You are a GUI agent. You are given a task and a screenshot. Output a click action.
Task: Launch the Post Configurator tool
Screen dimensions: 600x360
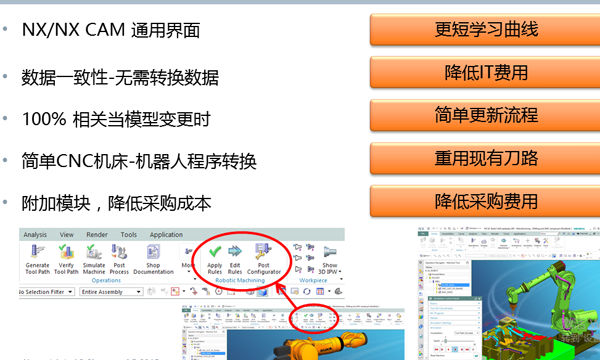pyautogui.click(x=264, y=259)
